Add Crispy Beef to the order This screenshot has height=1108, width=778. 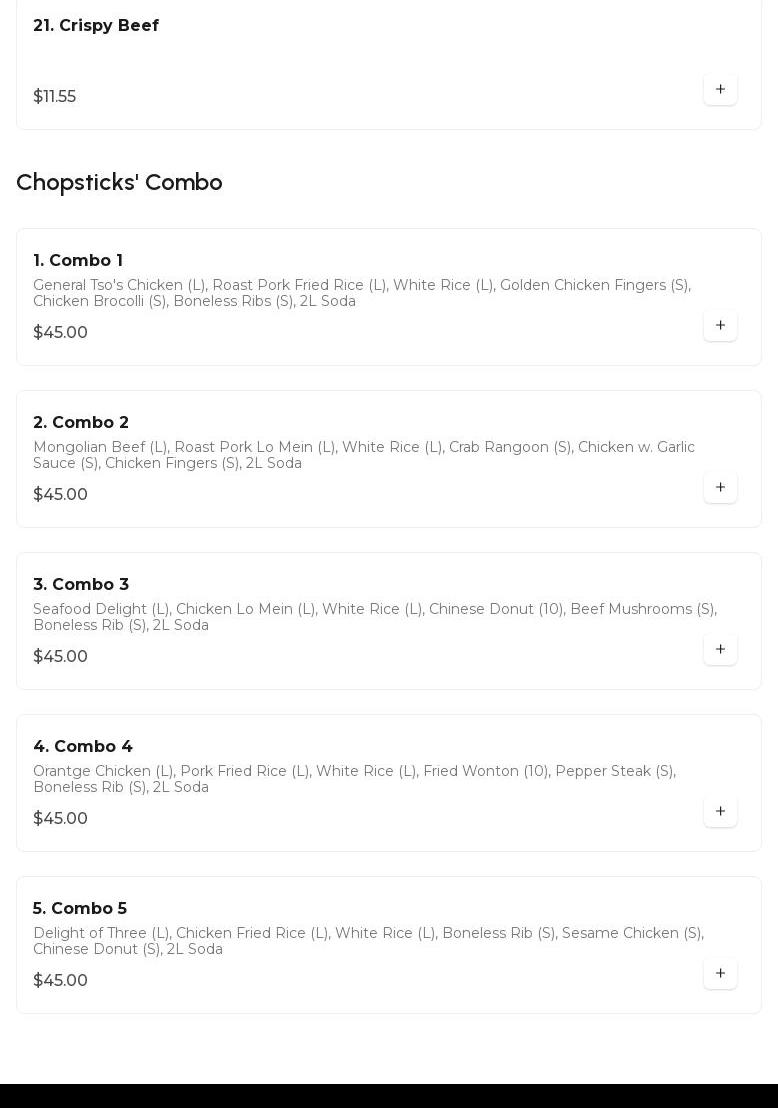[x=720, y=89]
